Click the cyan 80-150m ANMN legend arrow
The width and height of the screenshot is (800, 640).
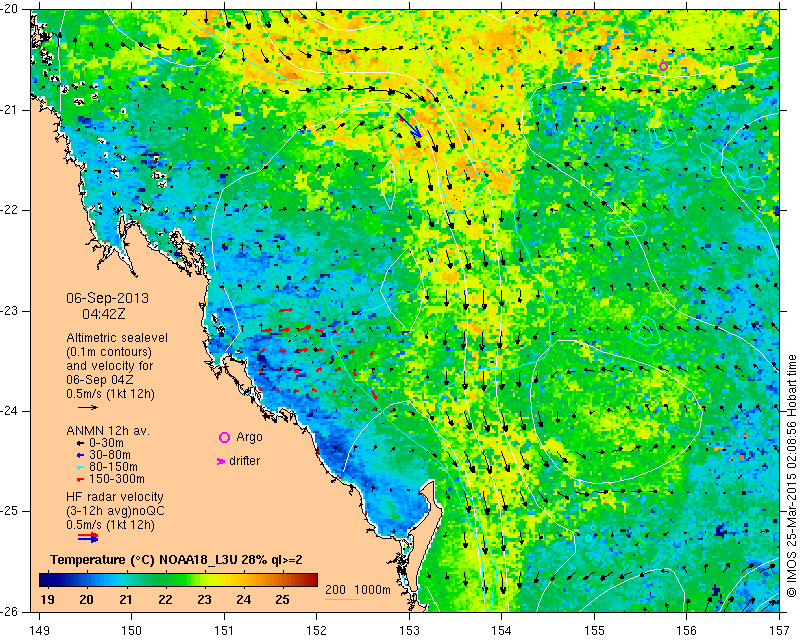[80, 467]
